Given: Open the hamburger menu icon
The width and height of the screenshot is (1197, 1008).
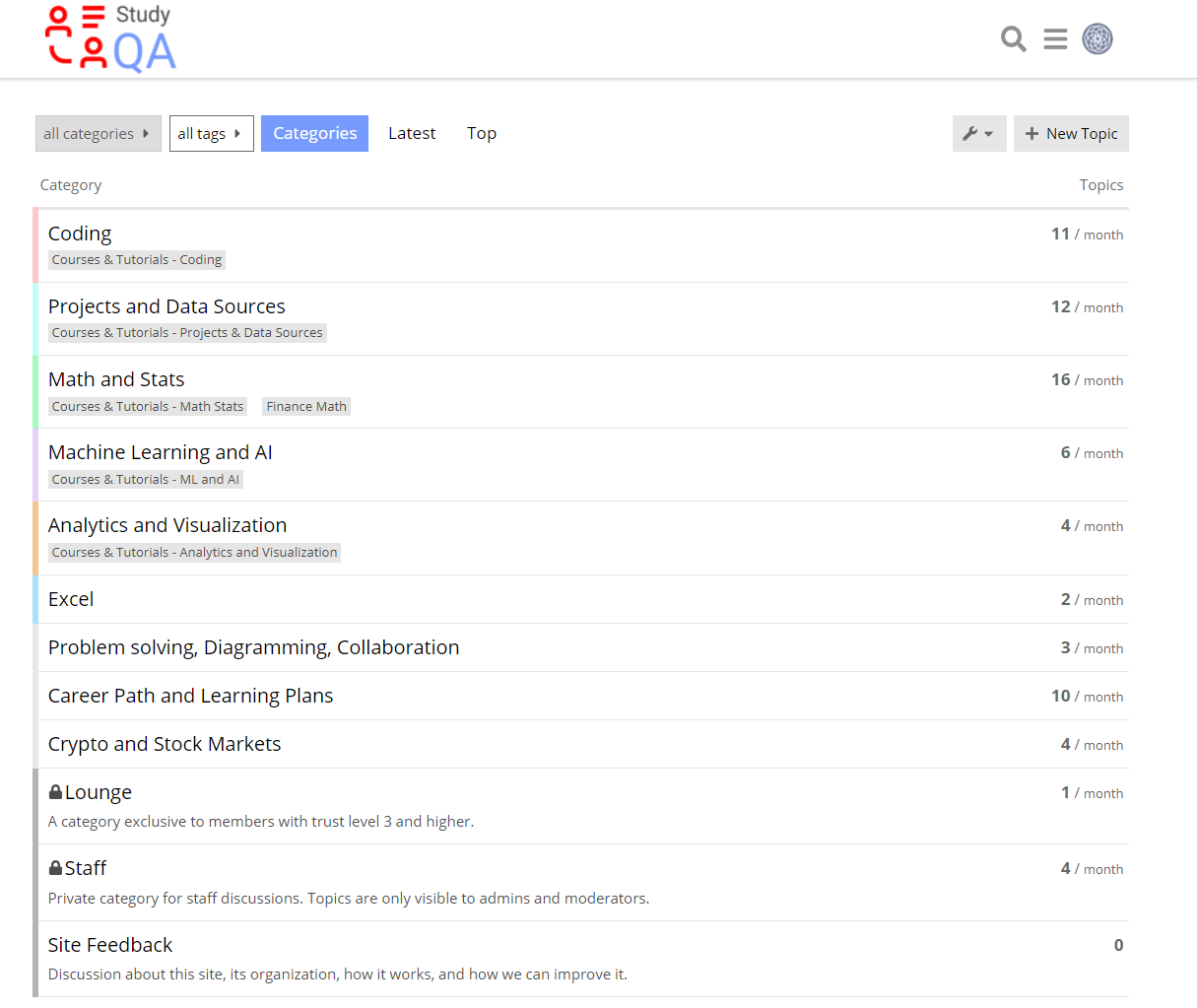Looking at the screenshot, I should coord(1055,39).
